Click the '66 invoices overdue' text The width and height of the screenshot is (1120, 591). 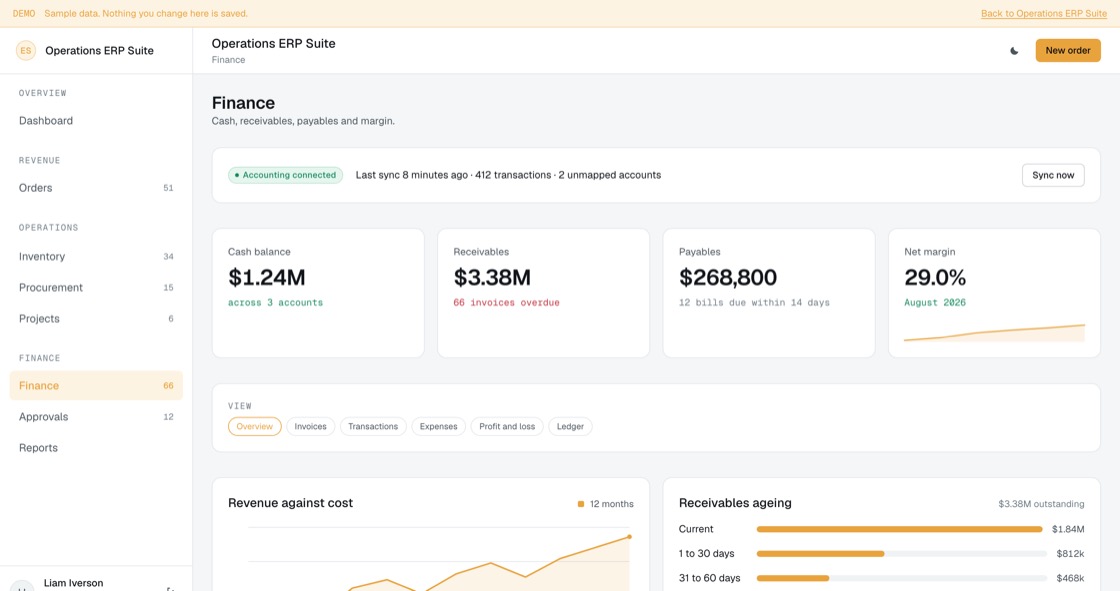coord(506,303)
